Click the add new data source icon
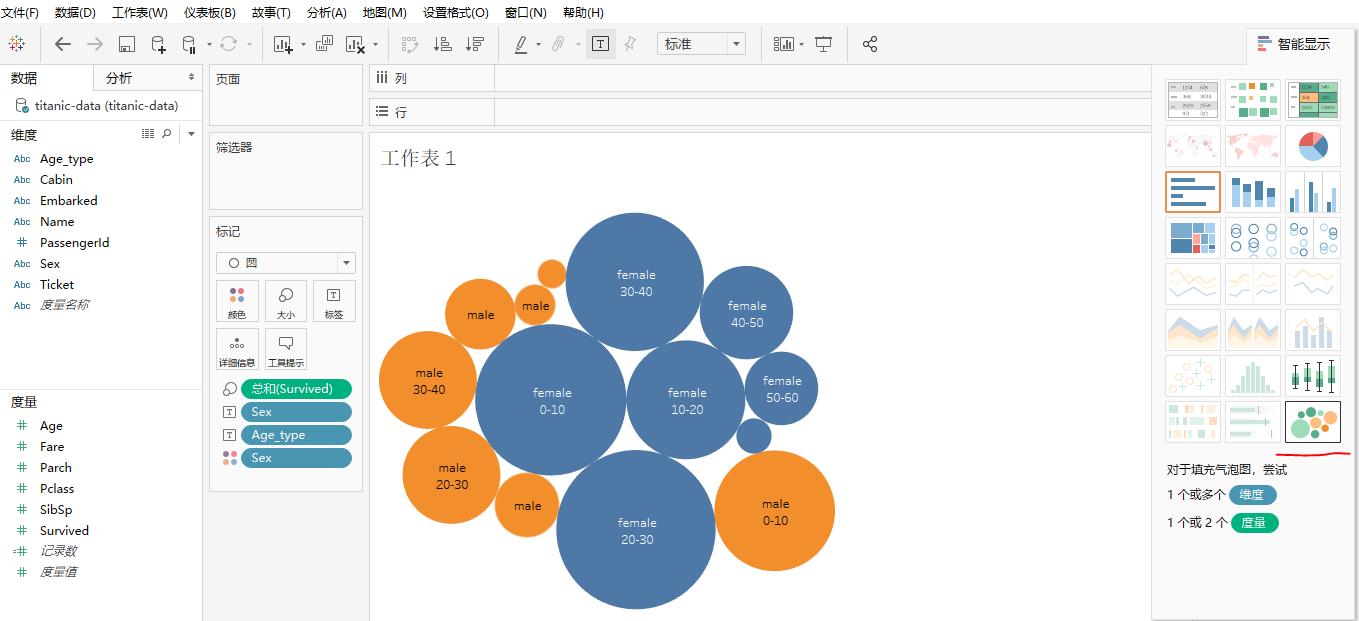The image size is (1359, 621). click(158, 44)
